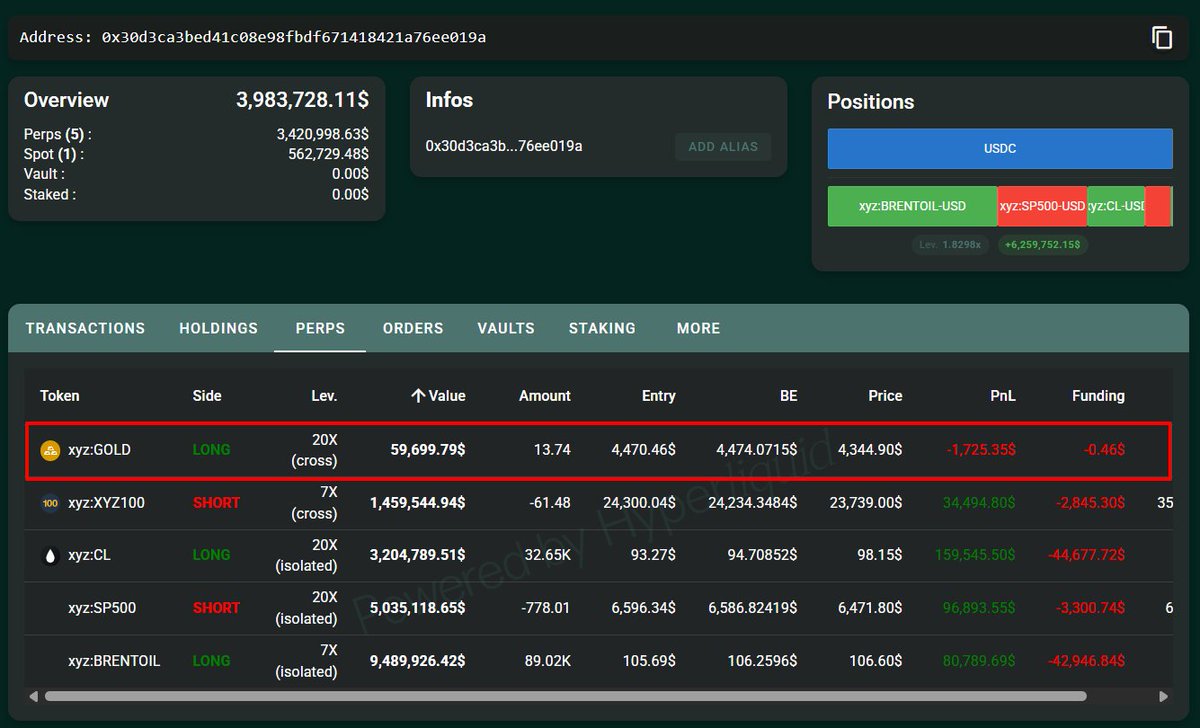Click the Perps (5) overview row label
This screenshot has width=1200, height=728.
(x=57, y=134)
